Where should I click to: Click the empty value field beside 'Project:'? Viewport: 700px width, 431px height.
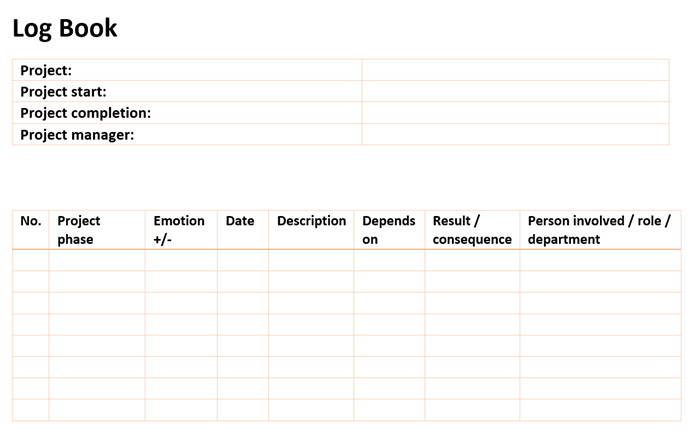tap(515, 70)
